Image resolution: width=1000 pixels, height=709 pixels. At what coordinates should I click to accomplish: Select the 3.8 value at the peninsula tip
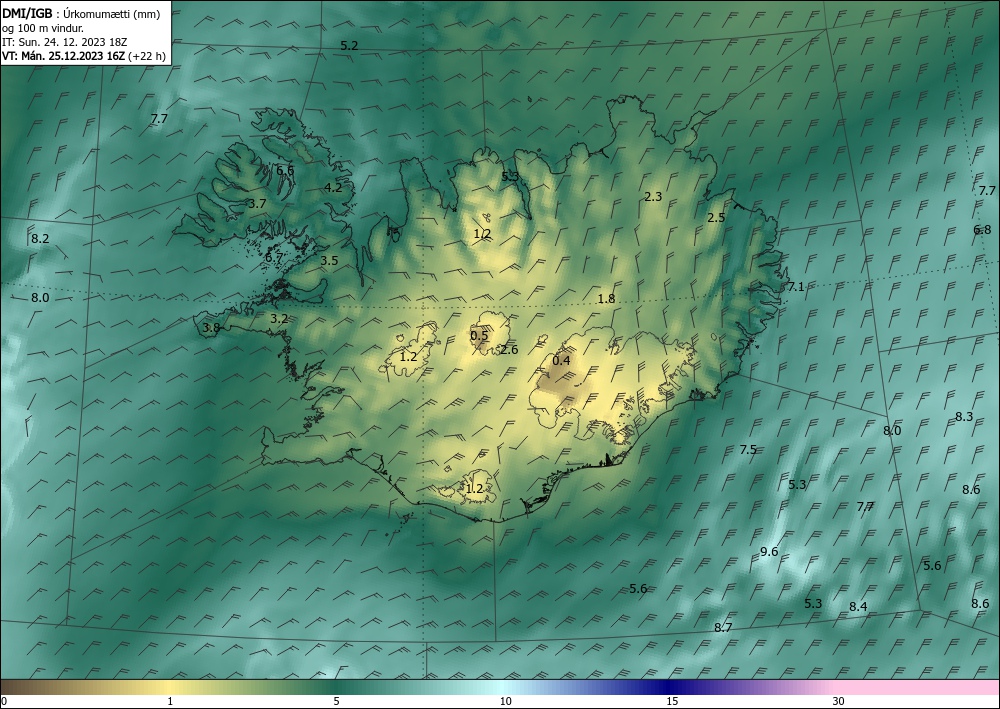pyautogui.click(x=211, y=328)
